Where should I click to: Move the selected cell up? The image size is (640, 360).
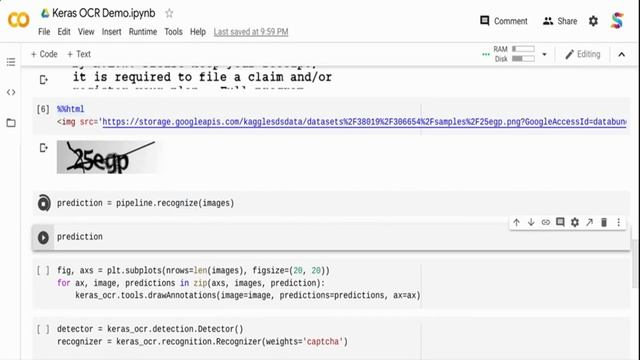tap(516, 222)
